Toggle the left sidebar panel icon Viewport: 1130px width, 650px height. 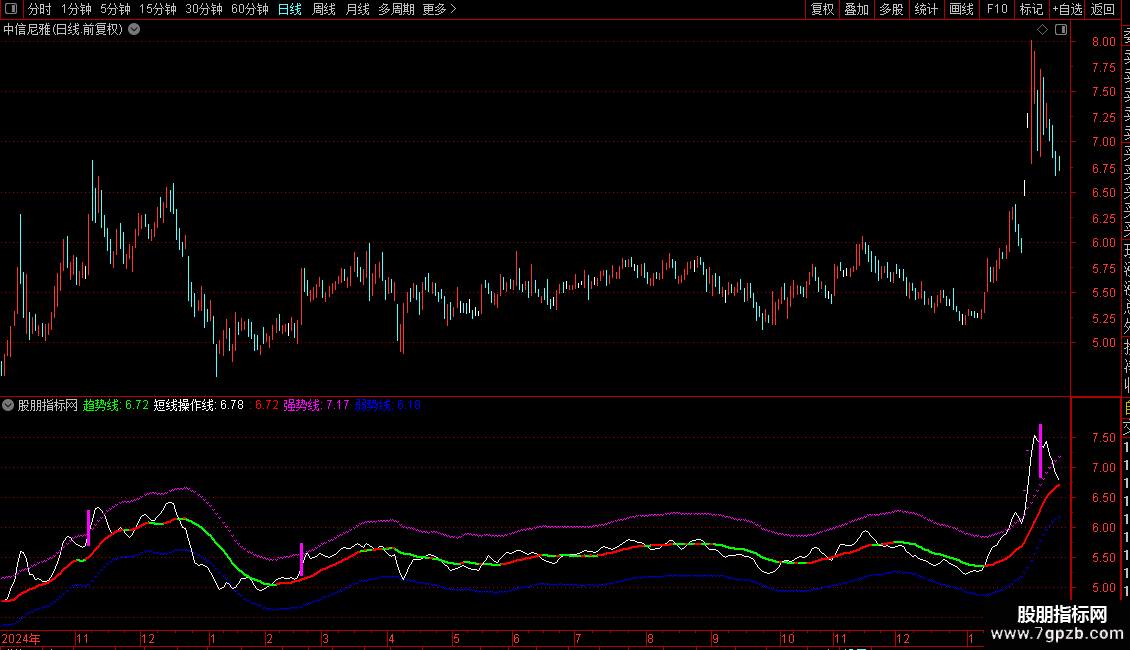[12, 9]
